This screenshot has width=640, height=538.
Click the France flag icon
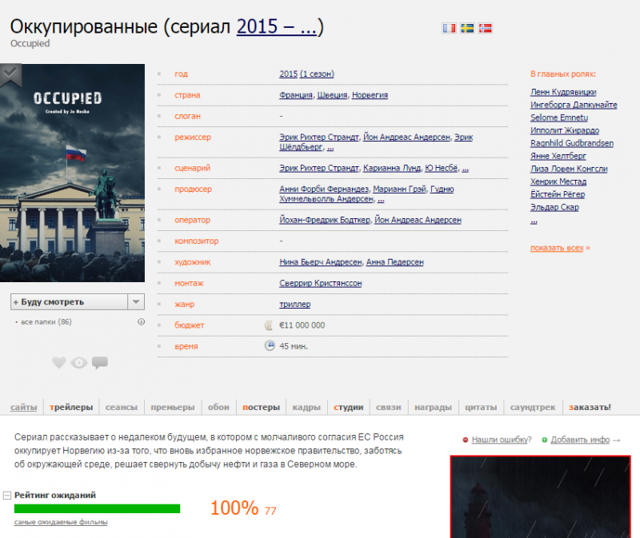pyautogui.click(x=449, y=29)
